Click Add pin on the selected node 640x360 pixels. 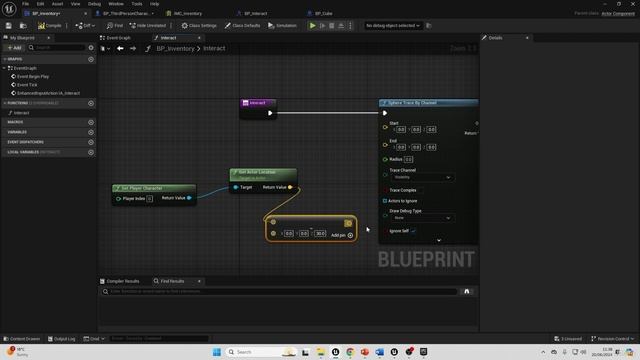(x=342, y=235)
